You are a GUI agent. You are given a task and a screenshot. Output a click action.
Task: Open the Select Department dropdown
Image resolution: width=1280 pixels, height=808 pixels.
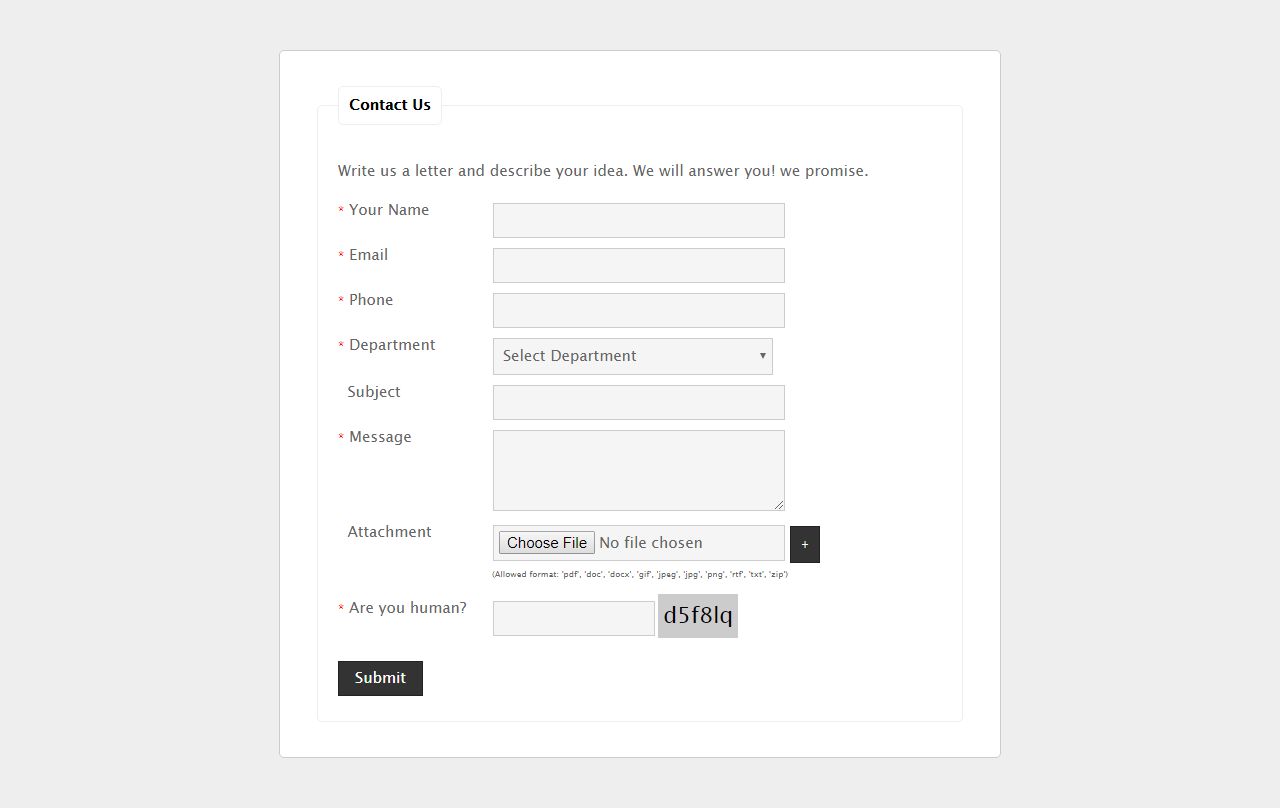tap(632, 356)
